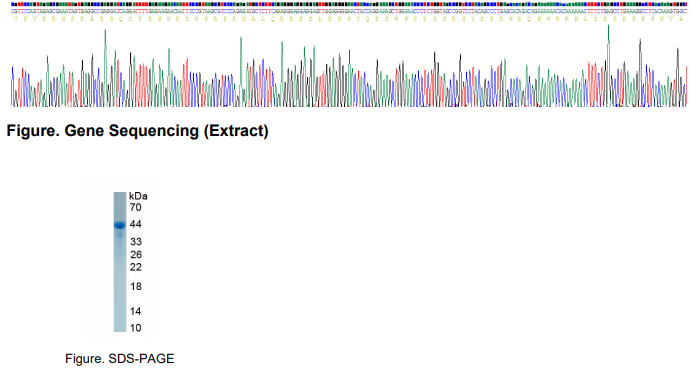The height and width of the screenshot is (370, 693).
Task: Click the 70 kDa marker label
Action: point(136,207)
